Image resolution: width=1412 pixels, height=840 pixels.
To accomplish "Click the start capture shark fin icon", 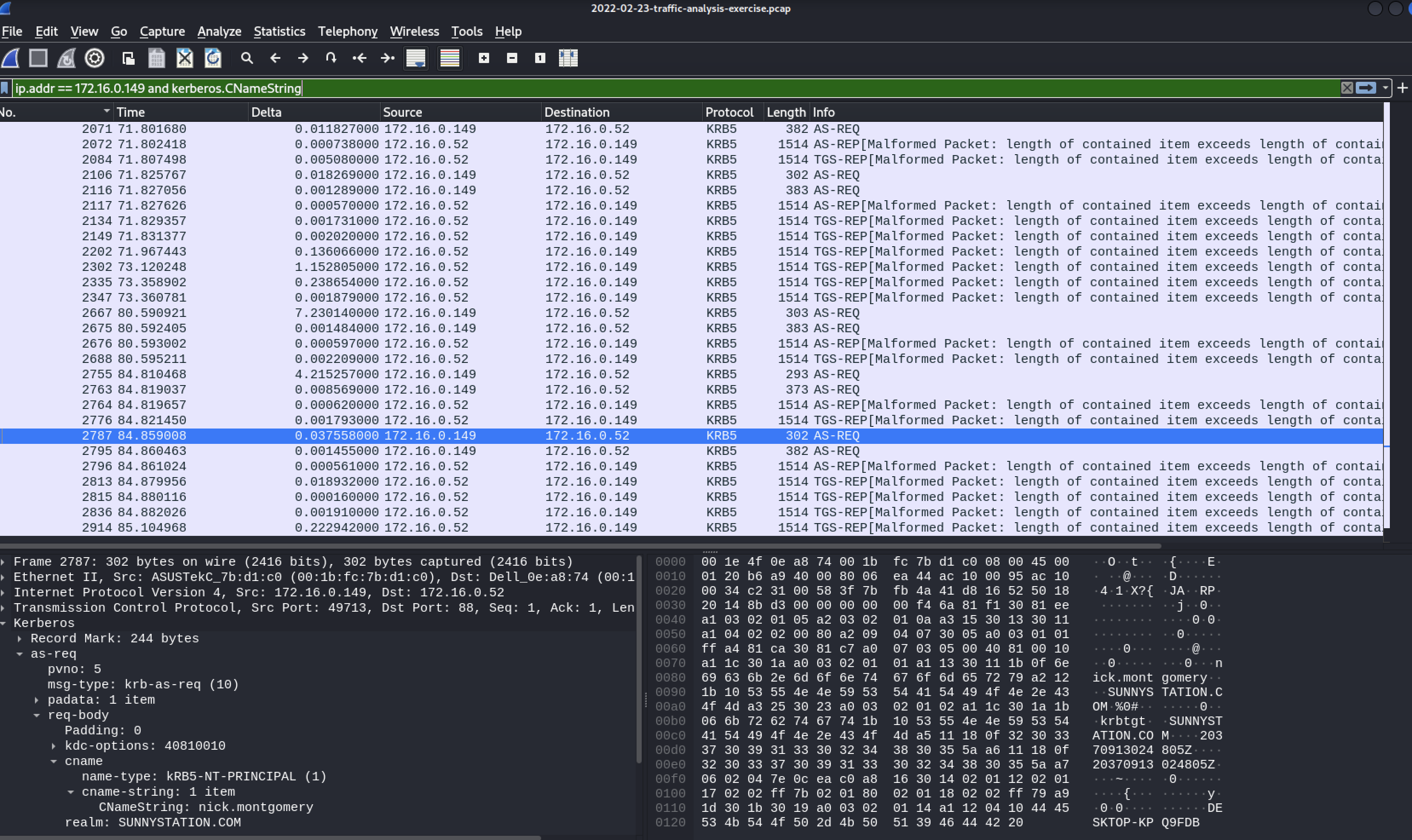I will (x=11, y=58).
